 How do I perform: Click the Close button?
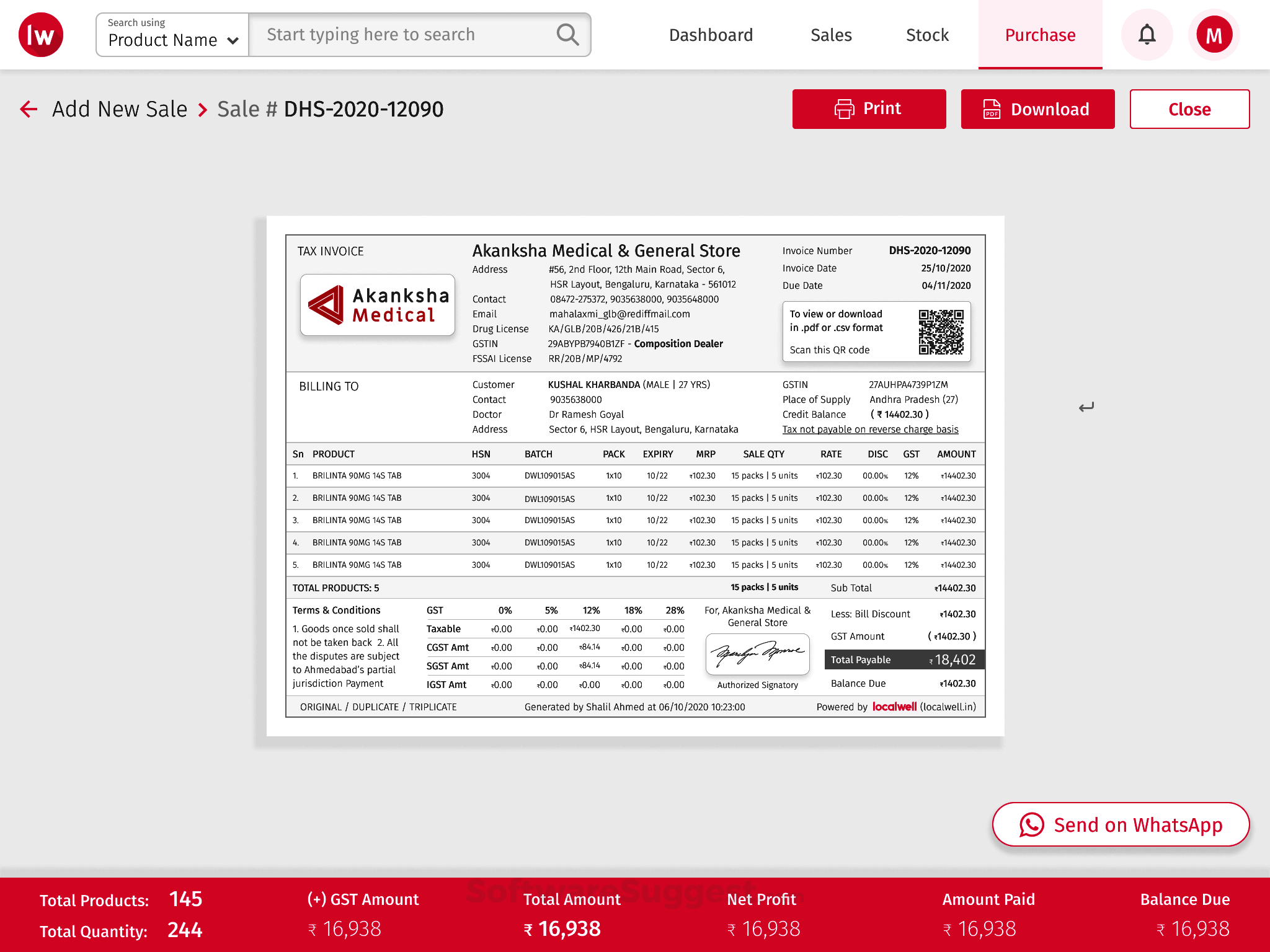pyautogui.click(x=1189, y=109)
